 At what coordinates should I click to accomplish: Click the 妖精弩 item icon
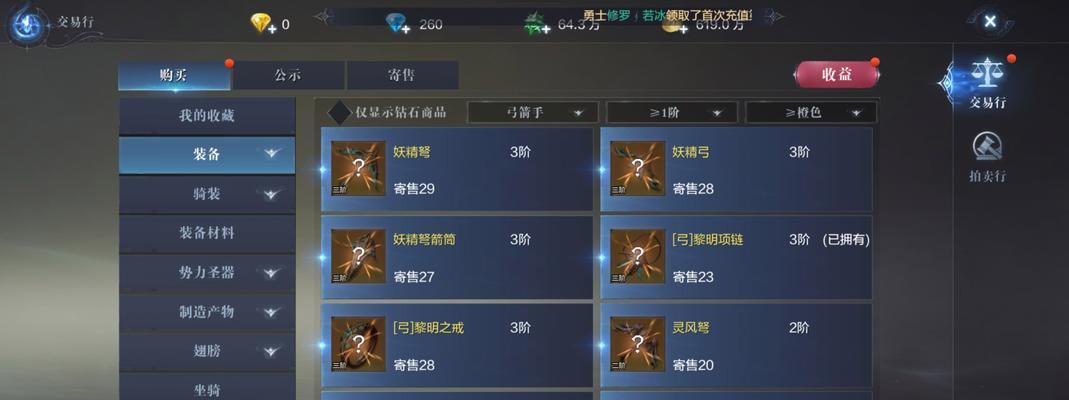(x=358, y=168)
